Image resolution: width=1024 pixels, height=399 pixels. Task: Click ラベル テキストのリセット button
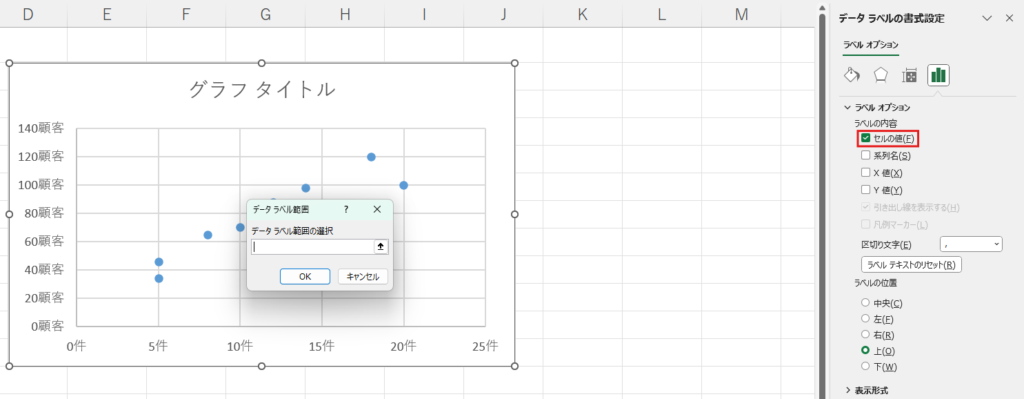[912, 265]
